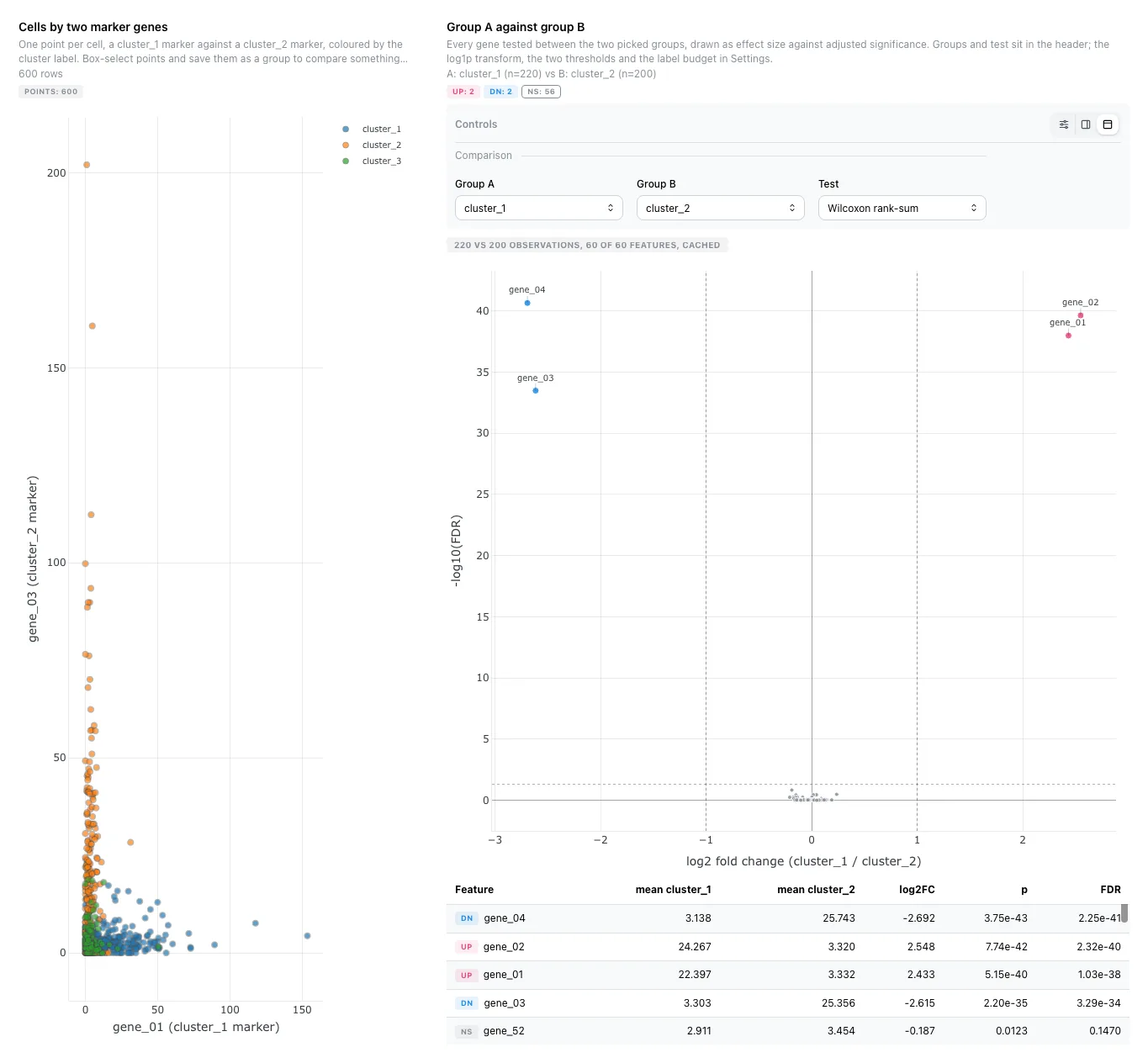Select gene_01 feature name in the results table

503,975
